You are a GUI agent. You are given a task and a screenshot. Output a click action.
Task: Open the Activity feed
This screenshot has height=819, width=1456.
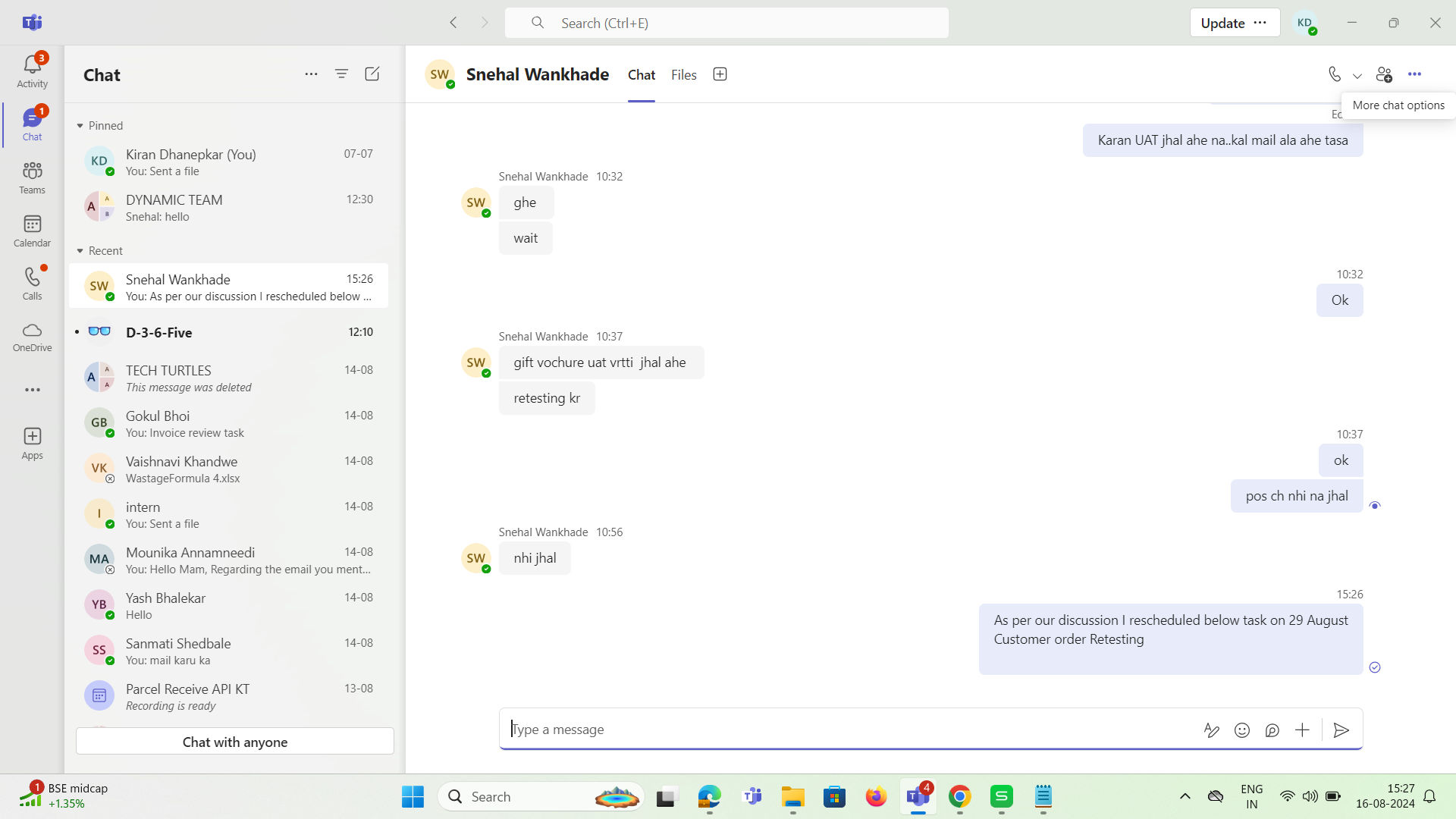[32, 71]
